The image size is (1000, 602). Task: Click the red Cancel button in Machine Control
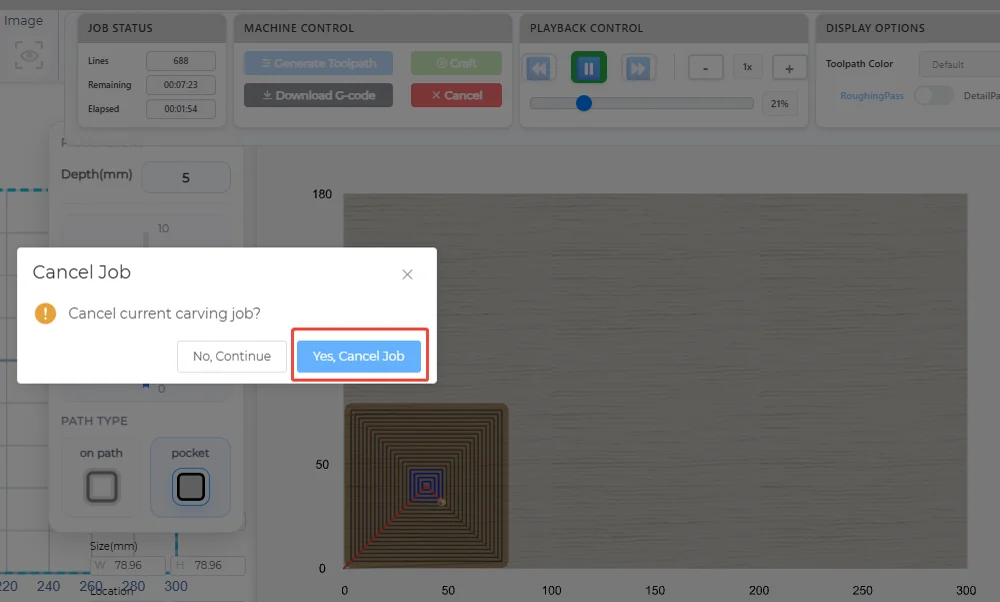pos(456,95)
